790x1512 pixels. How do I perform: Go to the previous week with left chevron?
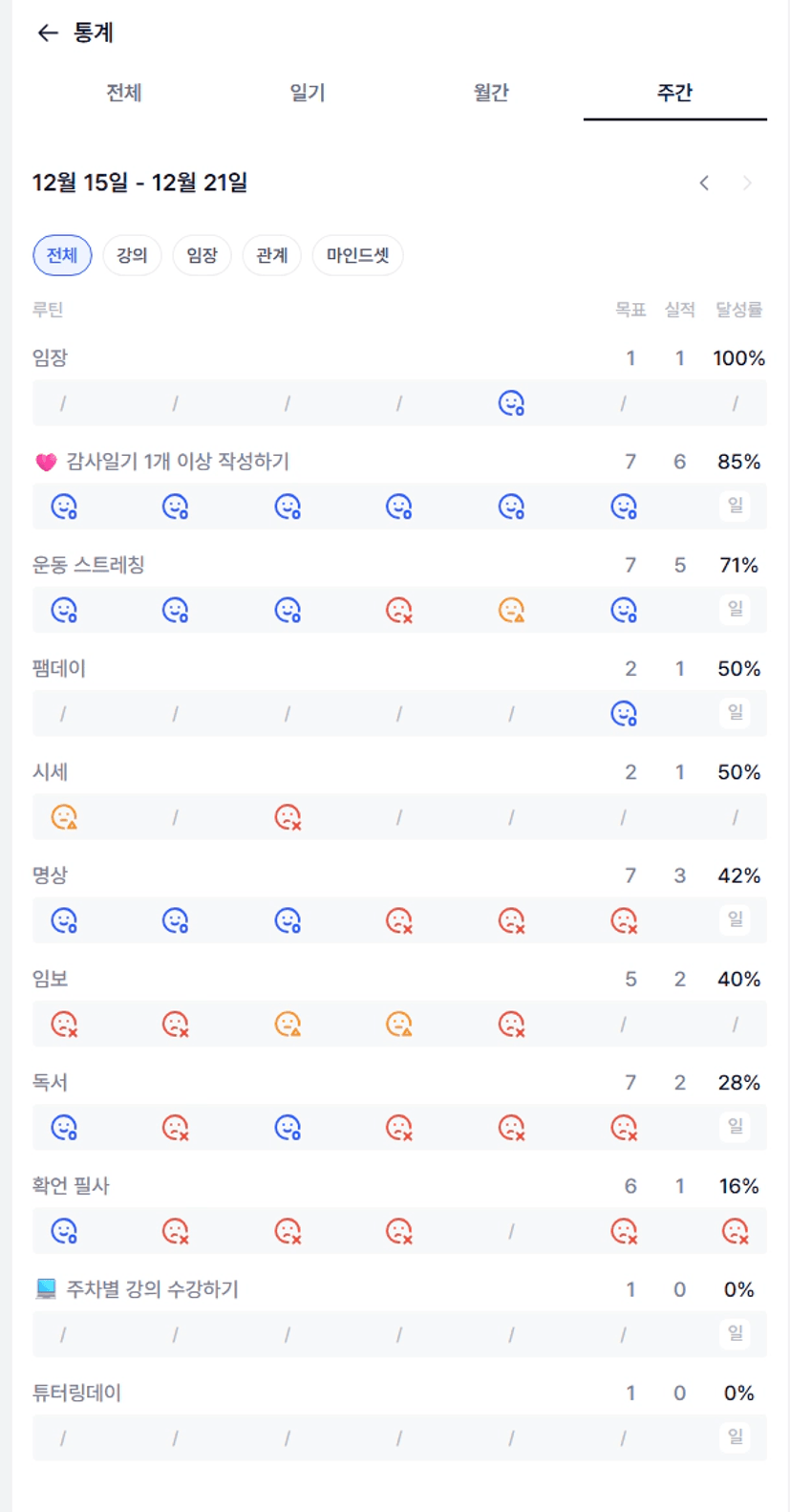coord(704,183)
